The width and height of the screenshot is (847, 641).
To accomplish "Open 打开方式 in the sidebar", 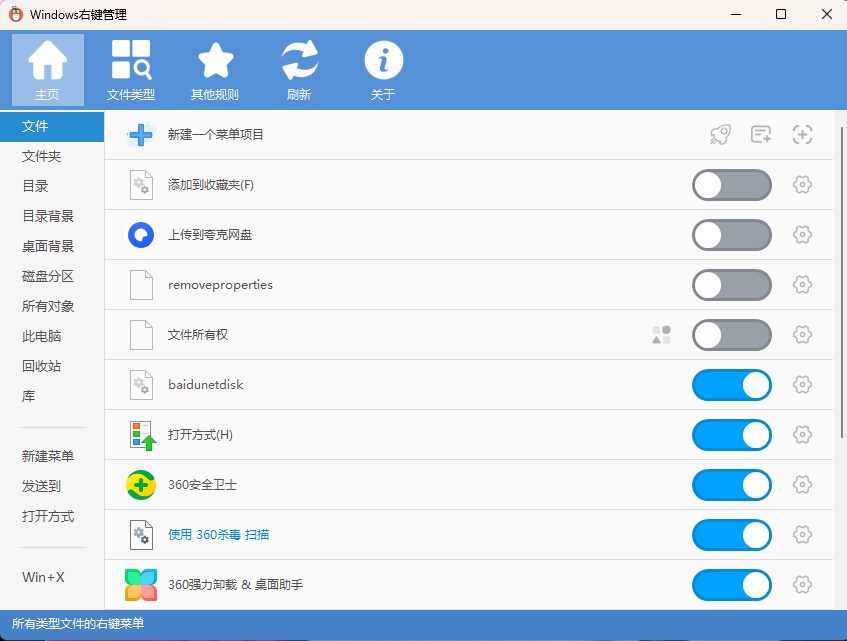I will [52, 516].
